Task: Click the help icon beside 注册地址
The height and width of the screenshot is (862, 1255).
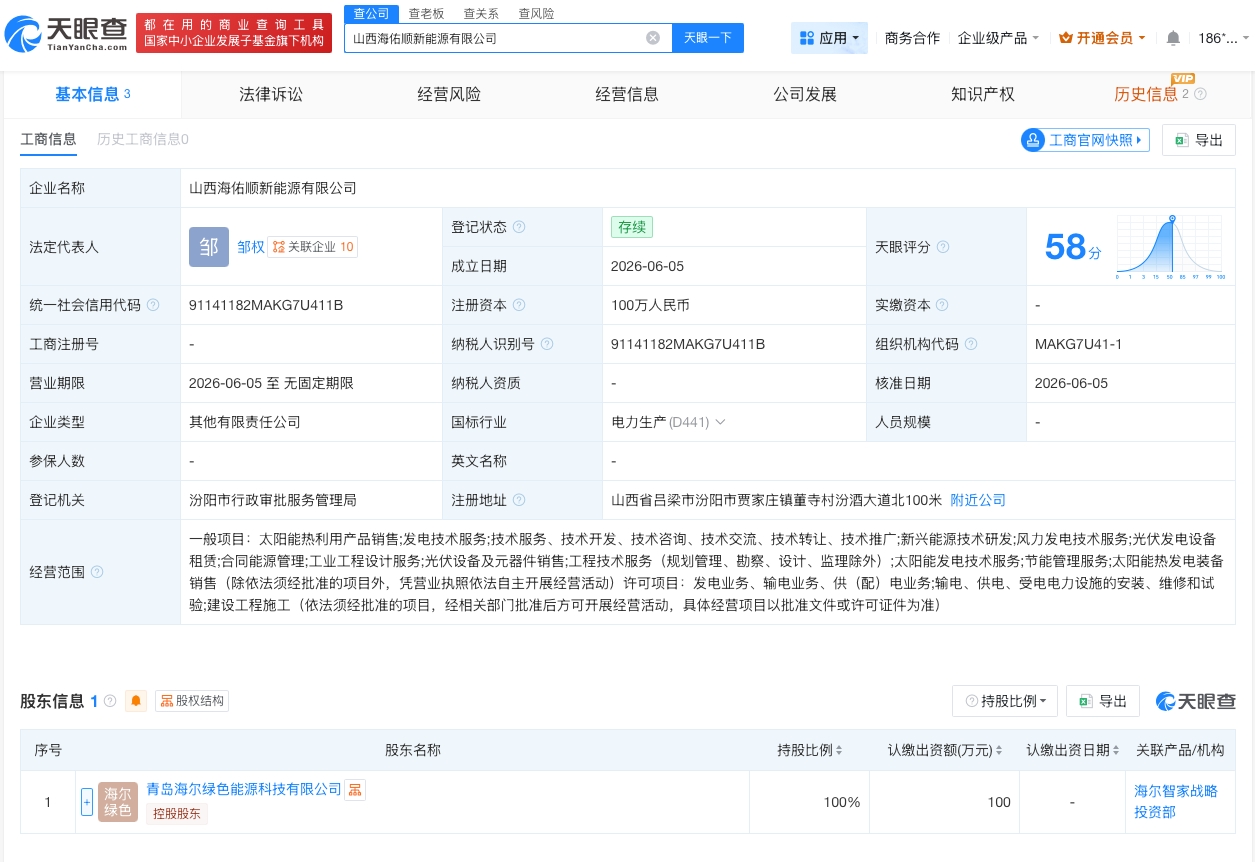Action: [x=519, y=500]
